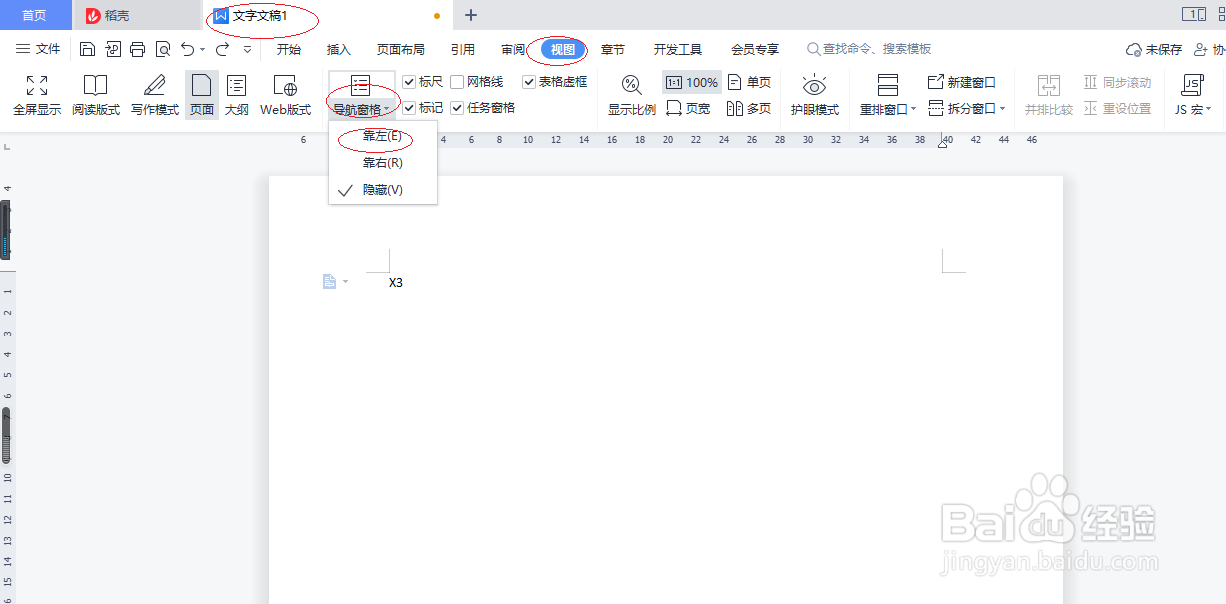Viewport: 1226px width, 604px height.
Task: Reset zoom to 100%
Action: pyautogui.click(x=691, y=82)
